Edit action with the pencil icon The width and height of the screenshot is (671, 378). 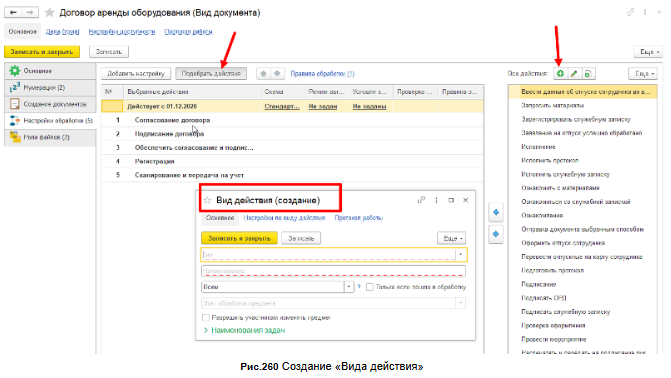574,74
